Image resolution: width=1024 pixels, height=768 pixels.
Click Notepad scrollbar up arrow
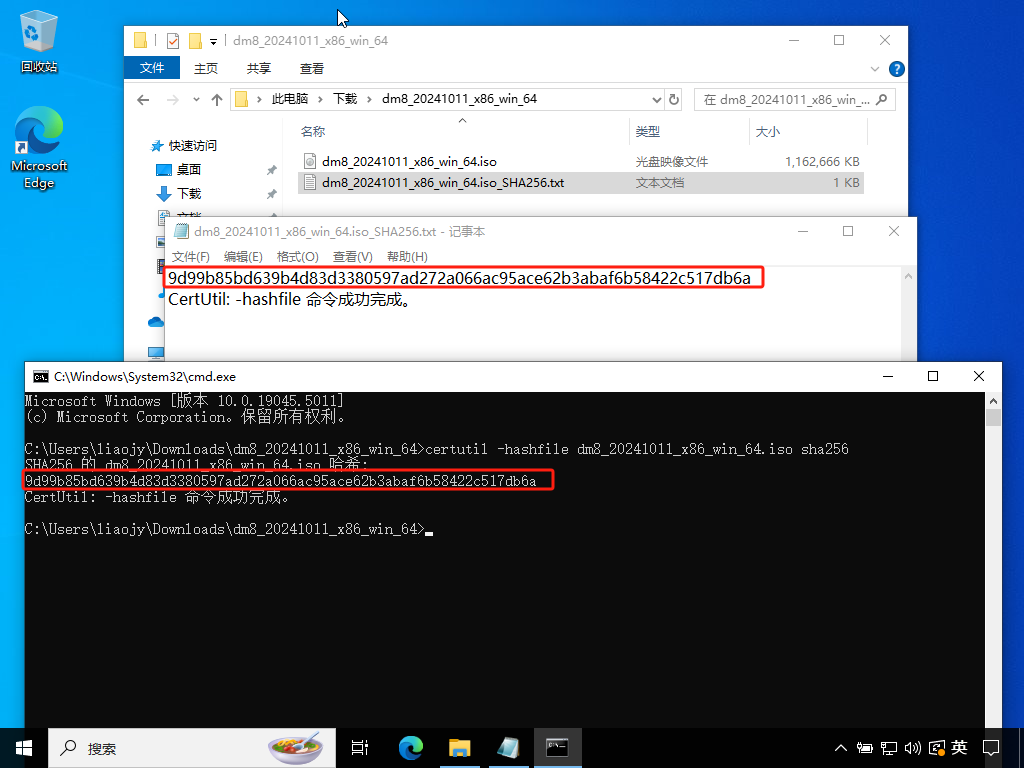(908, 276)
